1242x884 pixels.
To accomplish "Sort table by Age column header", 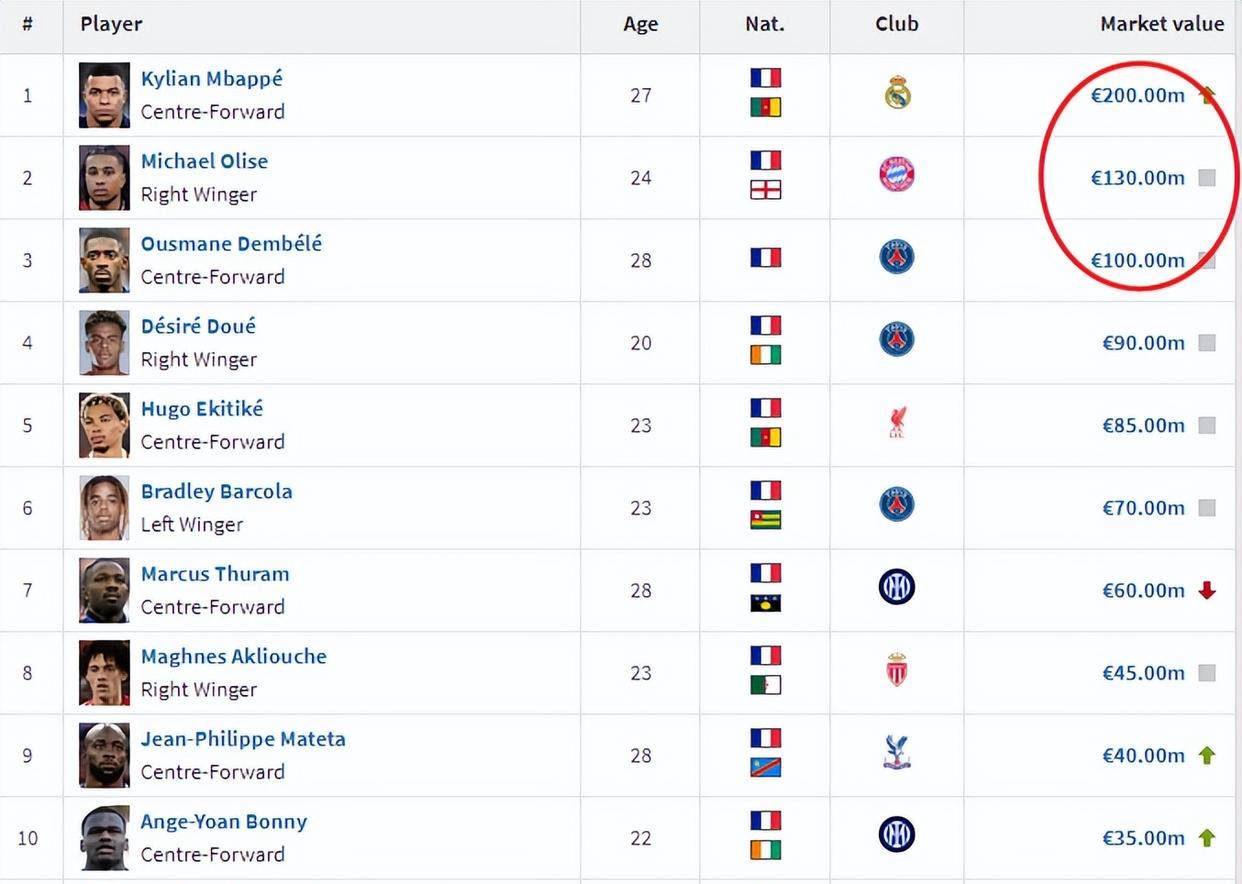I will 640,25.
